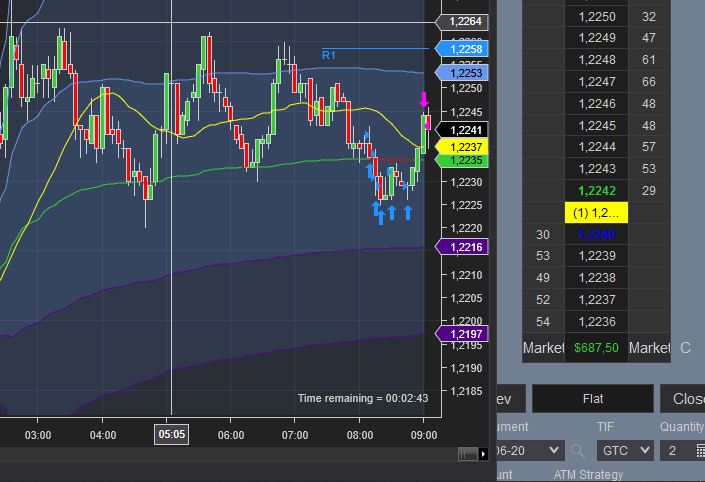Click the blue 1,2240 best bid price cell

tap(596, 234)
